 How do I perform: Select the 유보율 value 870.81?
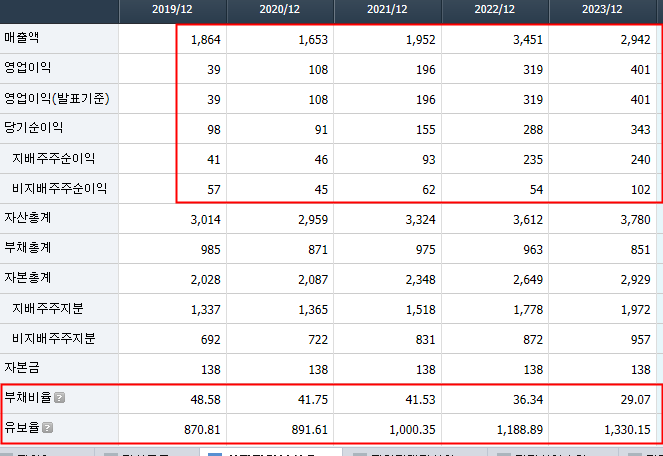(202, 430)
